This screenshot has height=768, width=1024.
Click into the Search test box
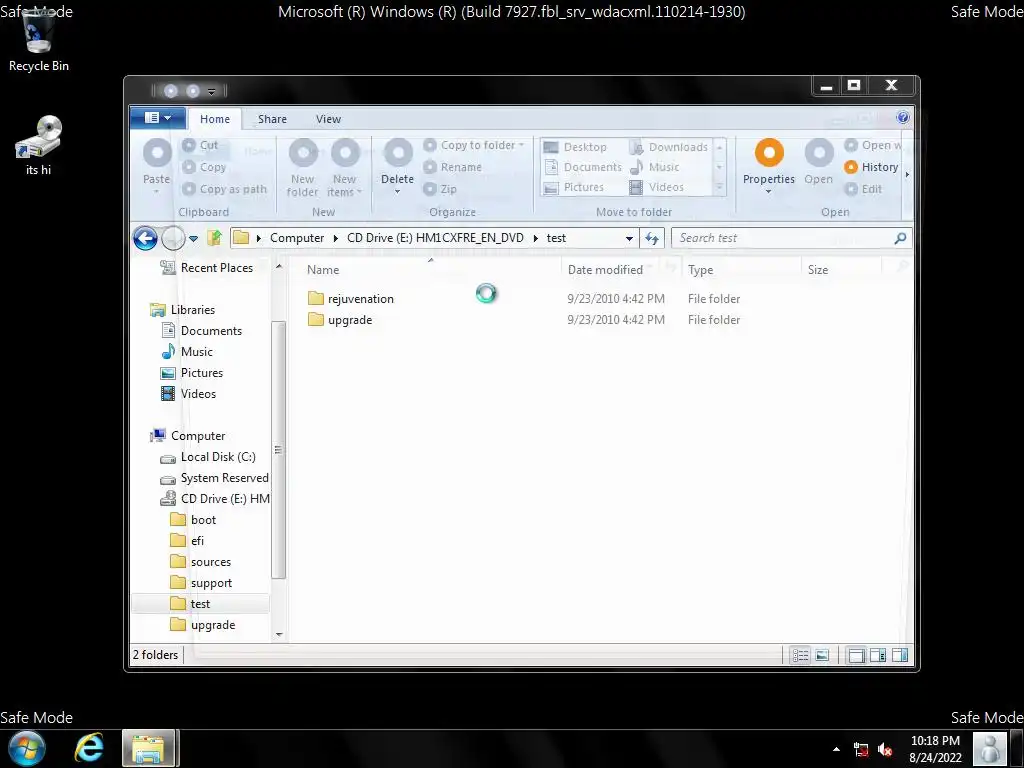click(782, 238)
